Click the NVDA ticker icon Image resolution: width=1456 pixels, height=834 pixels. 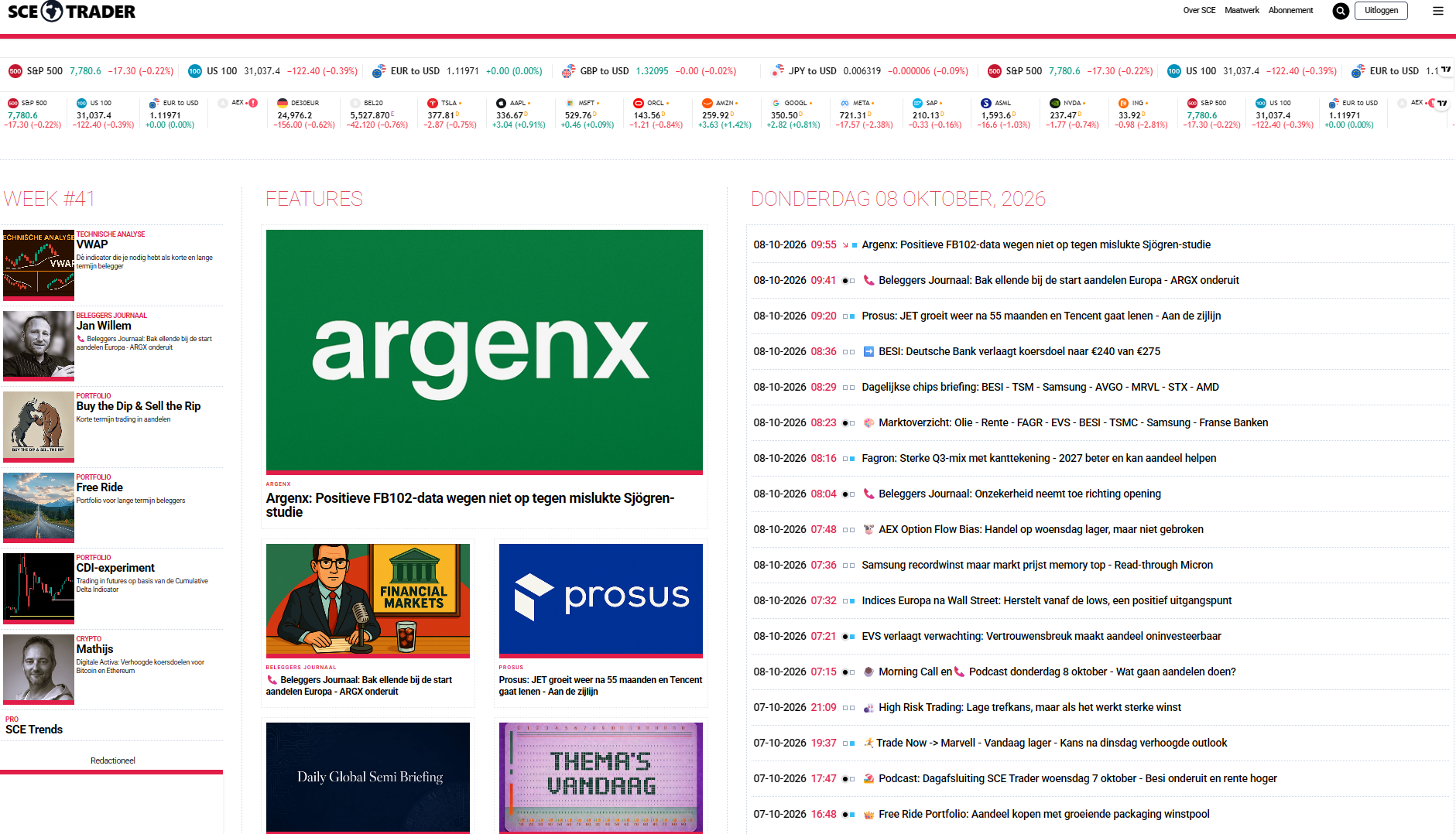(x=1055, y=103)
